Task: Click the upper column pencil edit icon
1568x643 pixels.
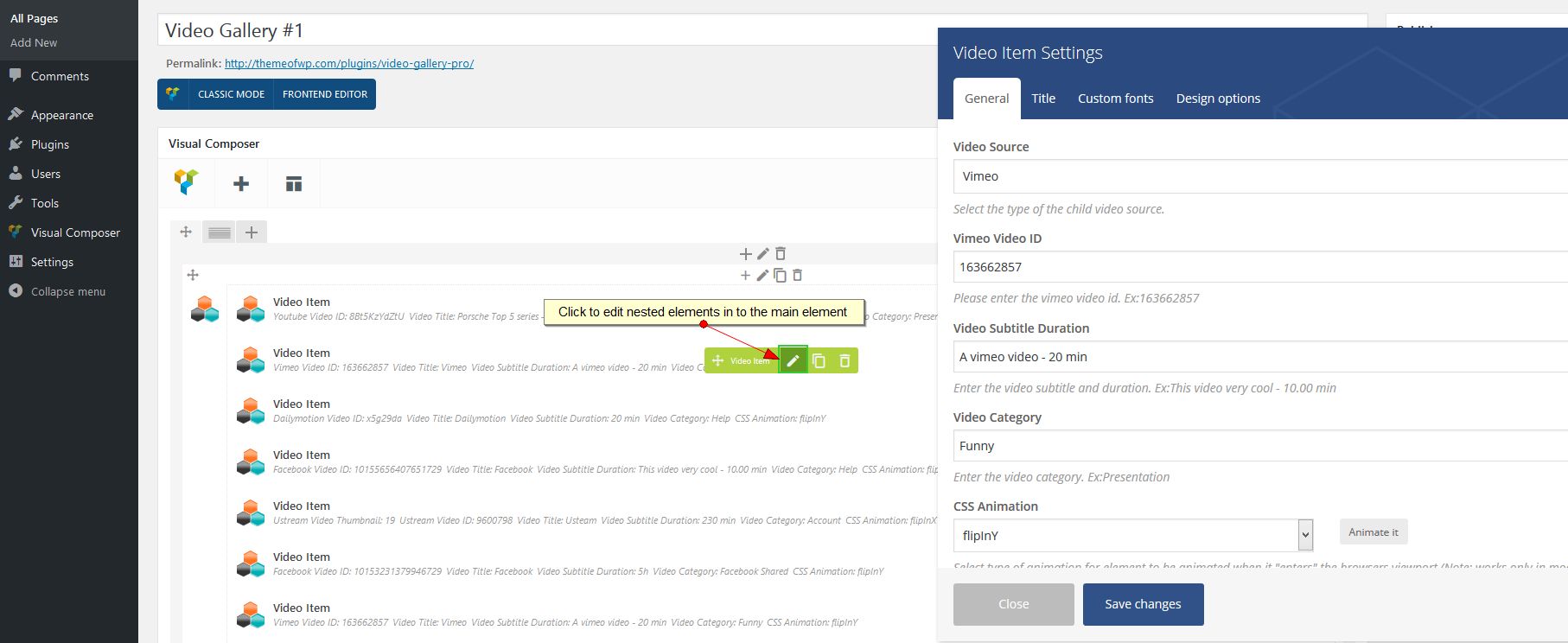Action: 762,254
